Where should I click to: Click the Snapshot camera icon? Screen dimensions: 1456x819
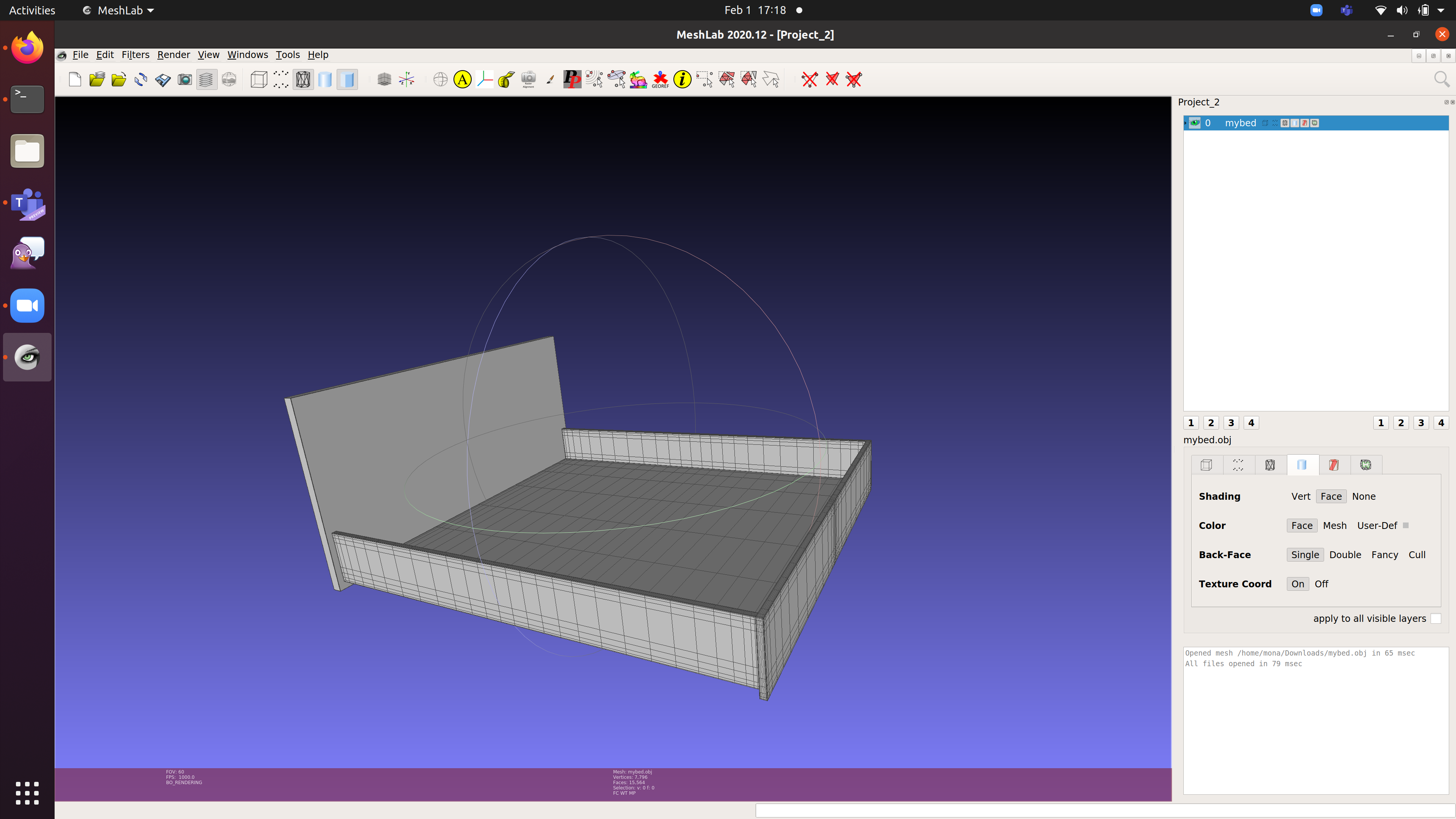(x=185, y=80)
